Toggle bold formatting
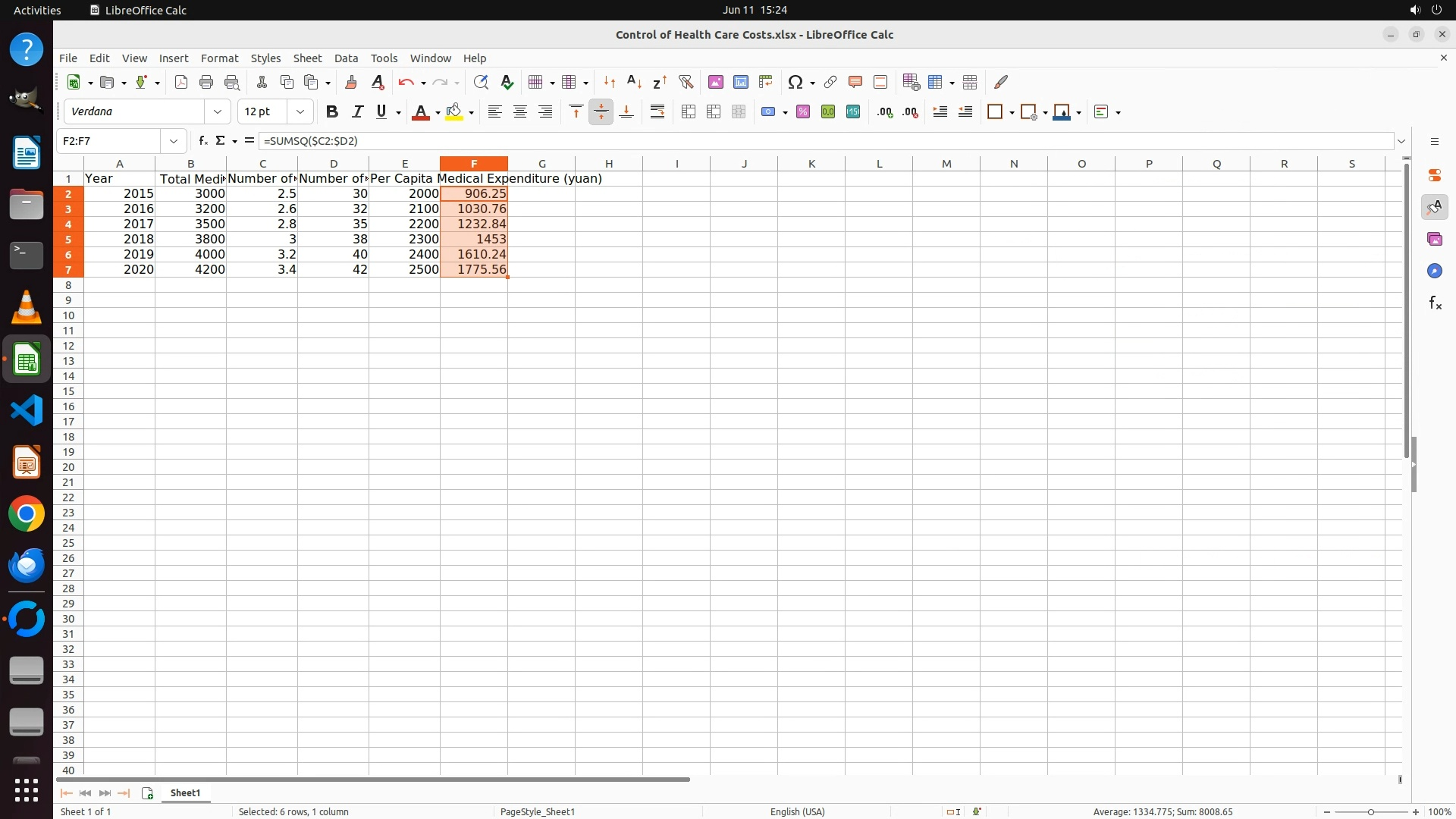 (331, 111)
